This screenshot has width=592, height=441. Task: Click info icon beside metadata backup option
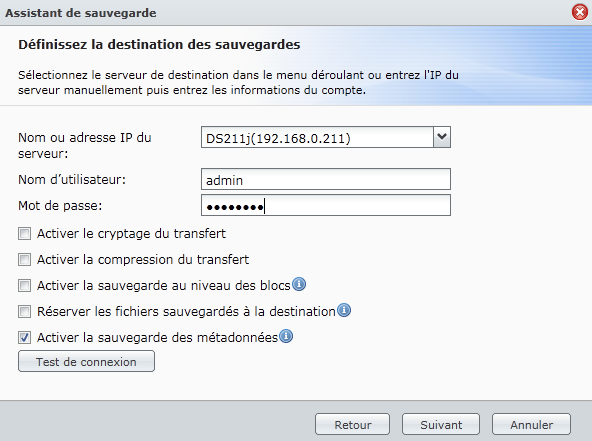pyautogui.click(x=286, y=336)
